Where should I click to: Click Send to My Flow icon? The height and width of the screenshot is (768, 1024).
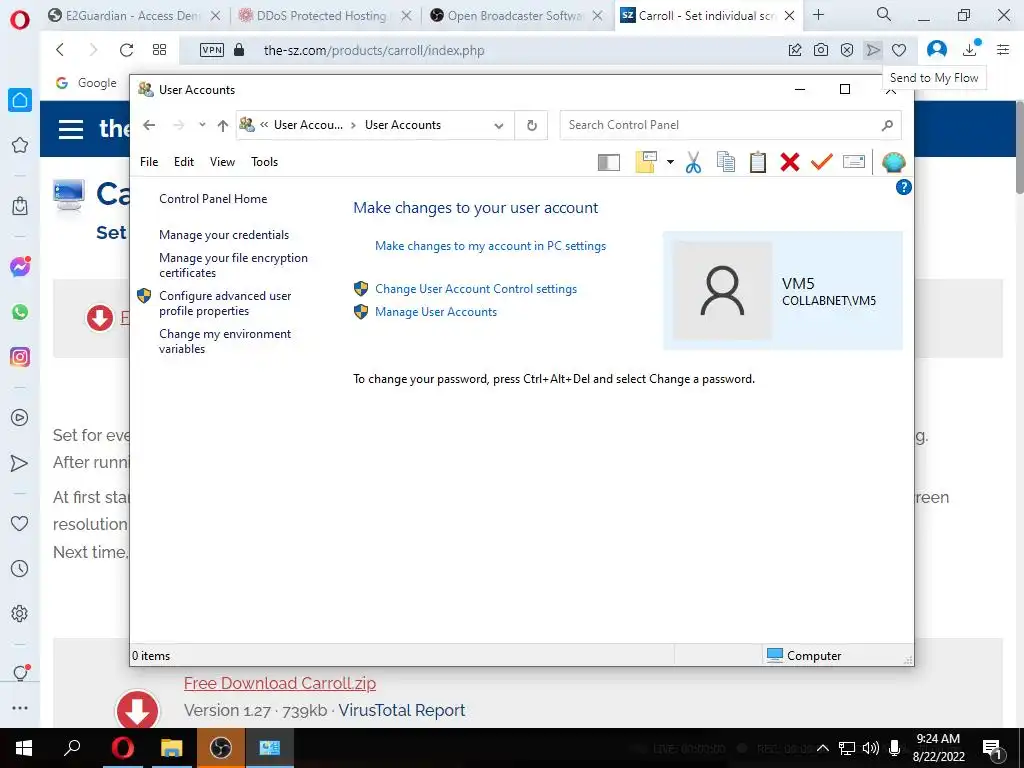point(873,50)
